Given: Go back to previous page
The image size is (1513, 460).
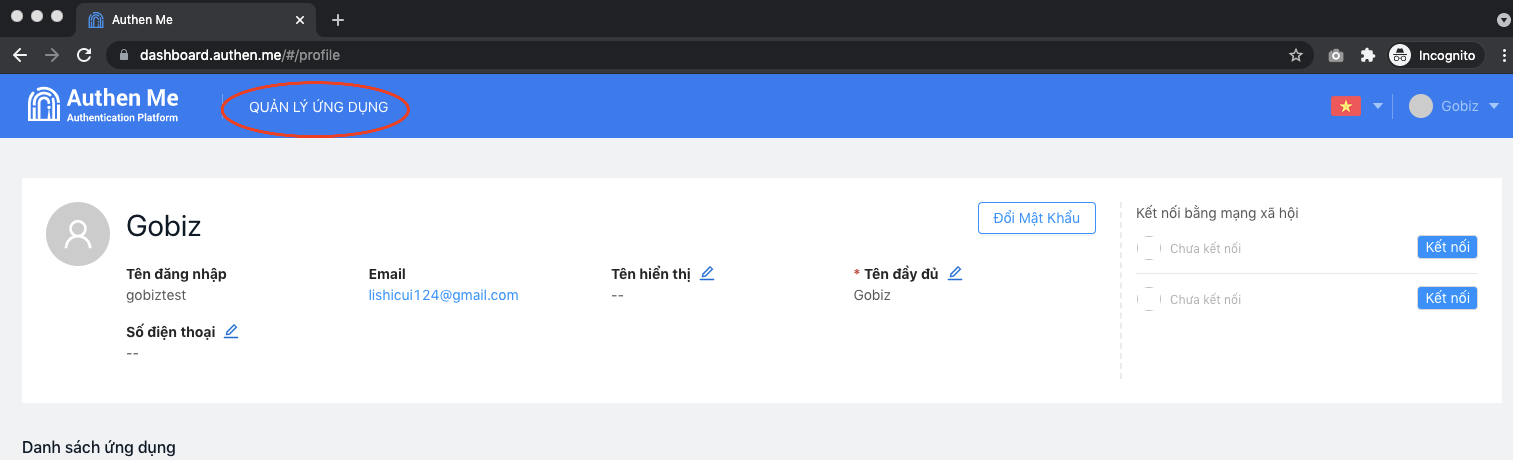Looking at the screenshot, I should pyautogui.click(x=20, y=56).
